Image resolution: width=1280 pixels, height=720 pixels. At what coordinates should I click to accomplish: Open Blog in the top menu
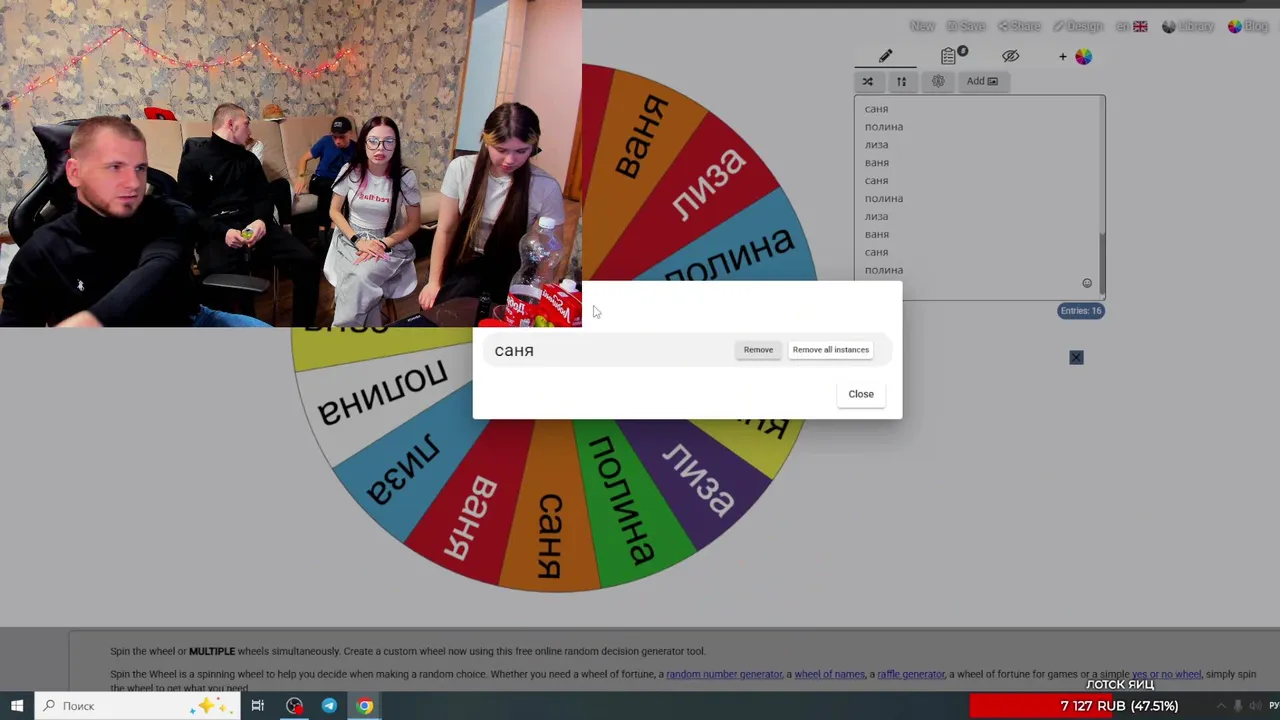coord(1248,26)
